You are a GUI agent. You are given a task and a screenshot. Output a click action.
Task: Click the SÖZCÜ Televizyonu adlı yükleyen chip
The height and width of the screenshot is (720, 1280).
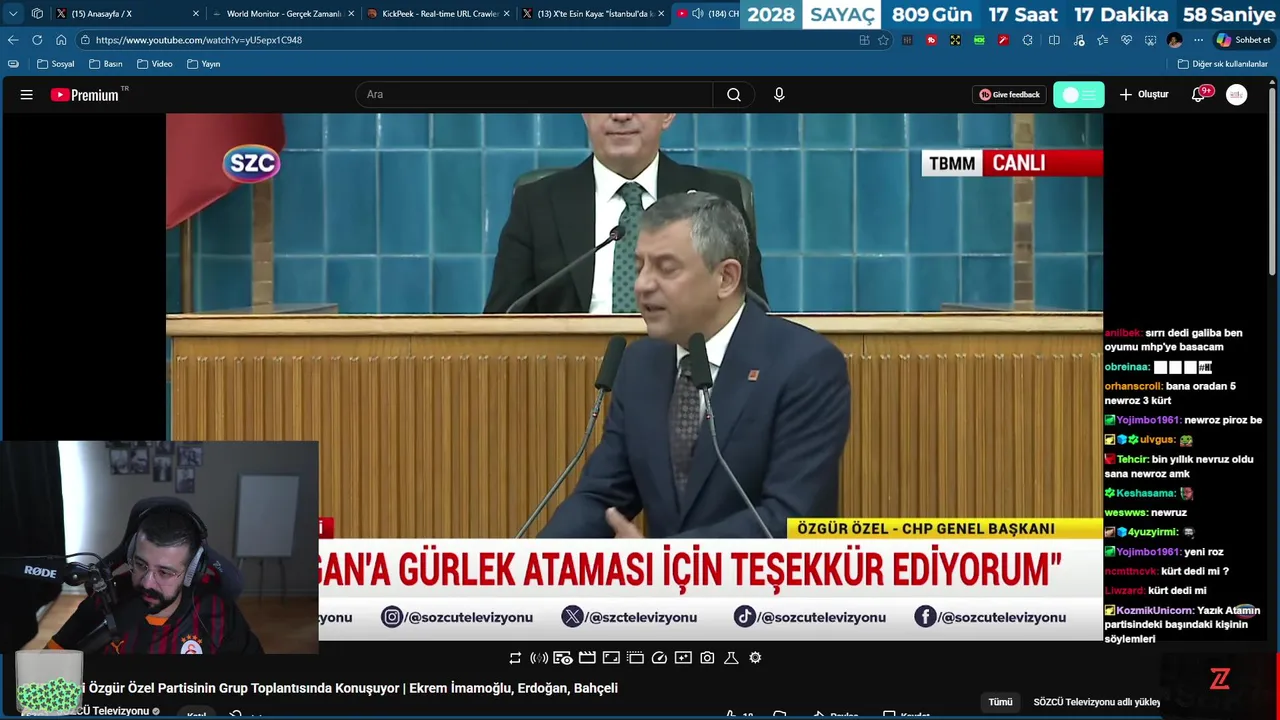coord(1096,702)
